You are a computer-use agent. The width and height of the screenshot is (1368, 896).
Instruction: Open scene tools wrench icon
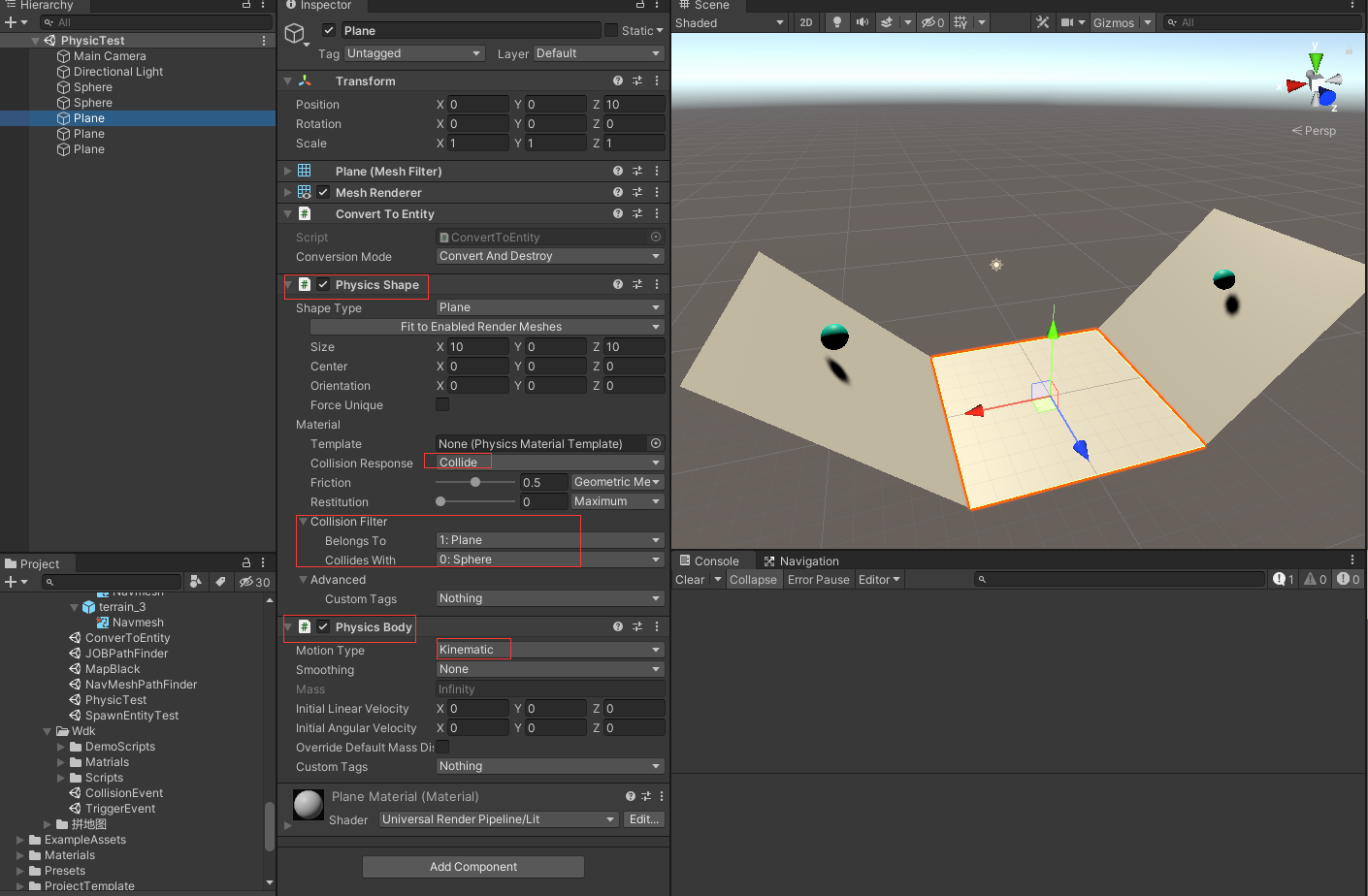click(x=1042, y=22)
